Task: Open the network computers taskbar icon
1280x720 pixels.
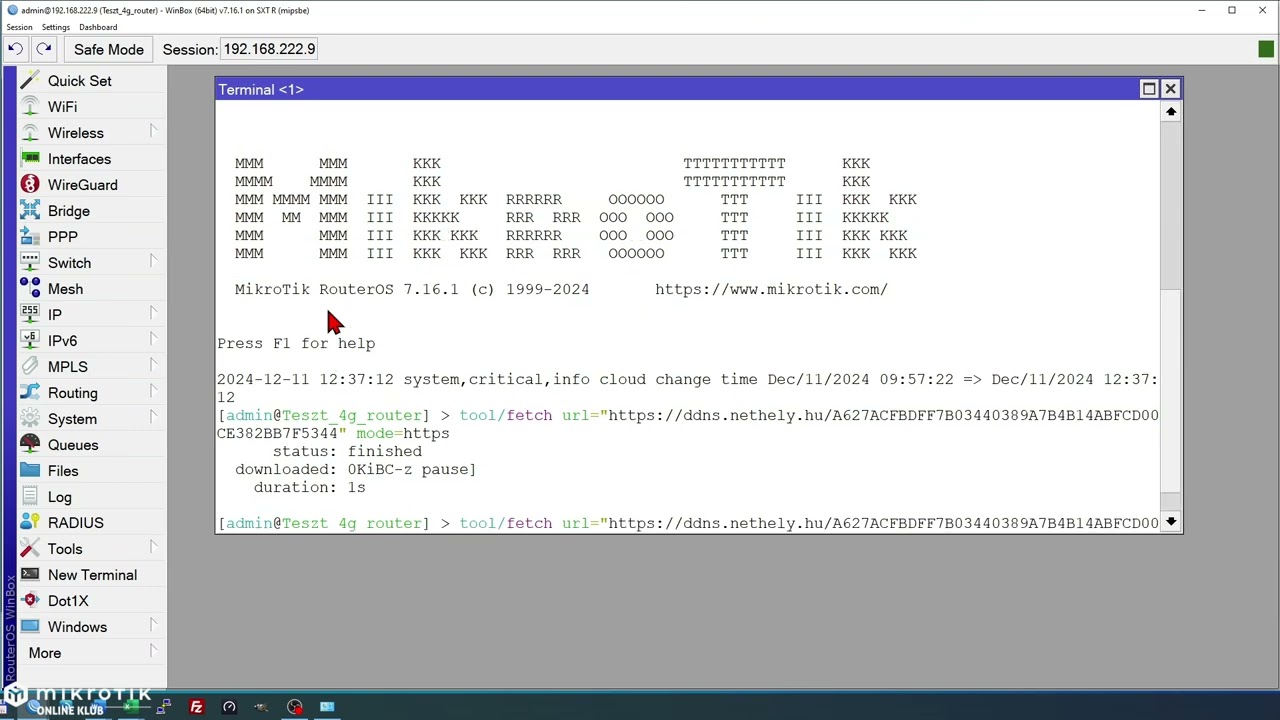Action: pos(163,707)
